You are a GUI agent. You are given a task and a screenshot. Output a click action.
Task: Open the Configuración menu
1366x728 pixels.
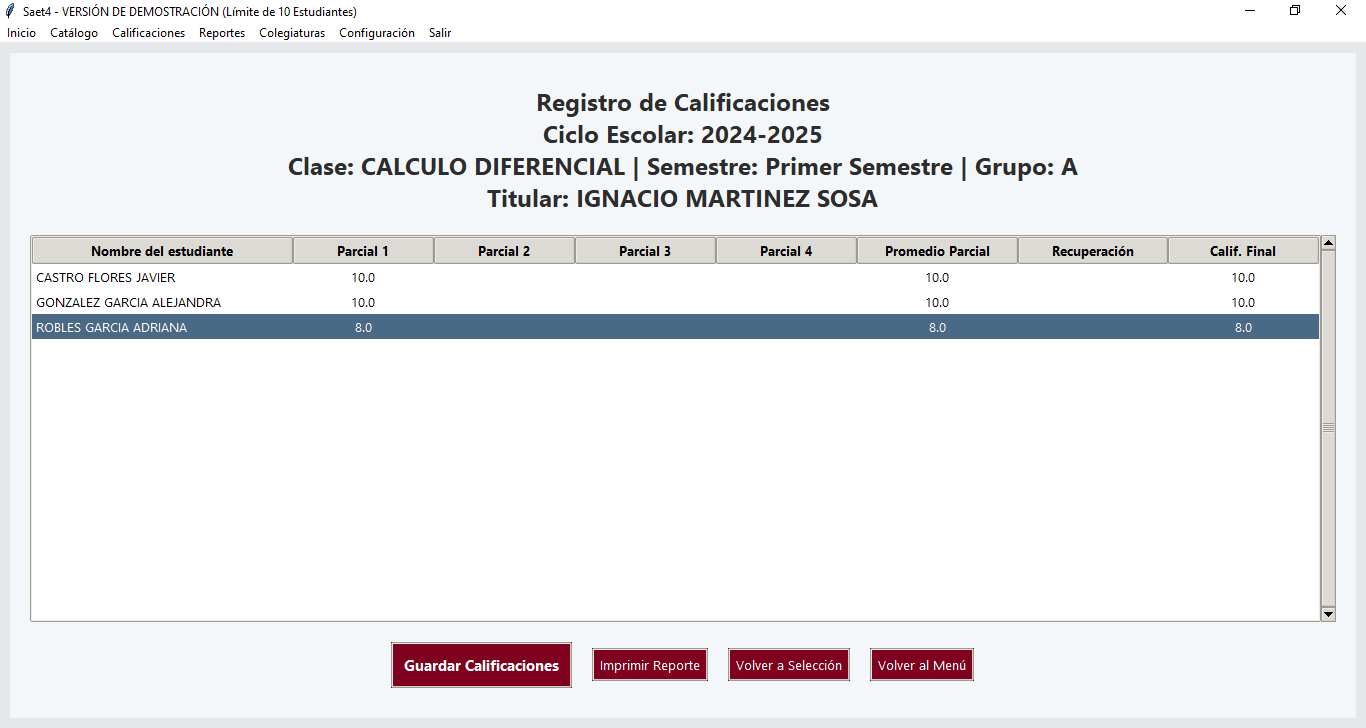tap(377, 33)
